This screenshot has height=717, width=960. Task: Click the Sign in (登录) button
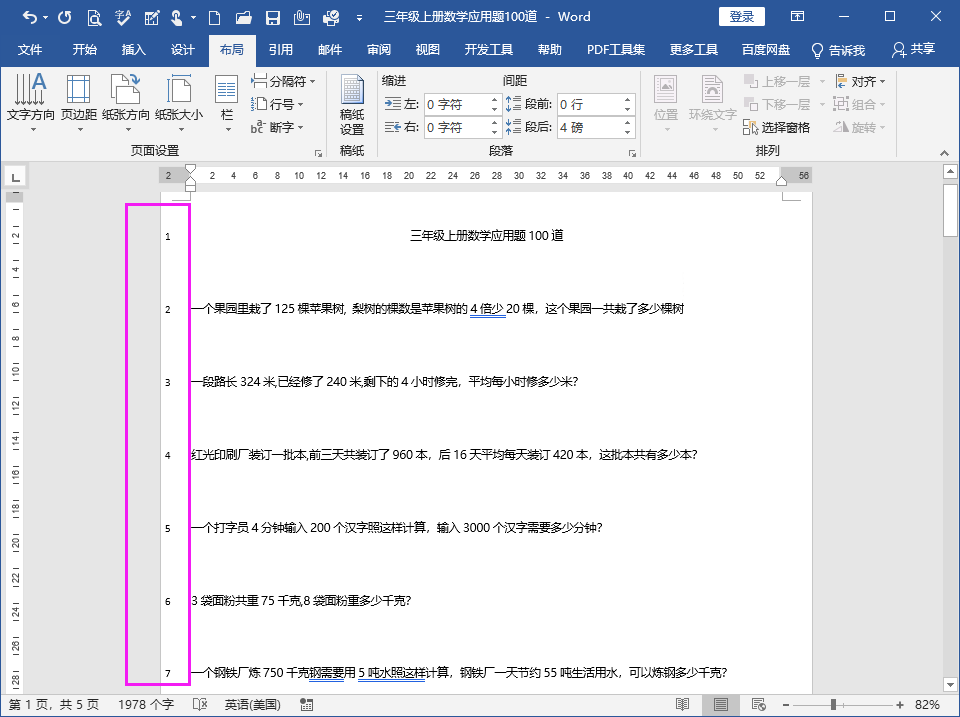coord(741,17)
